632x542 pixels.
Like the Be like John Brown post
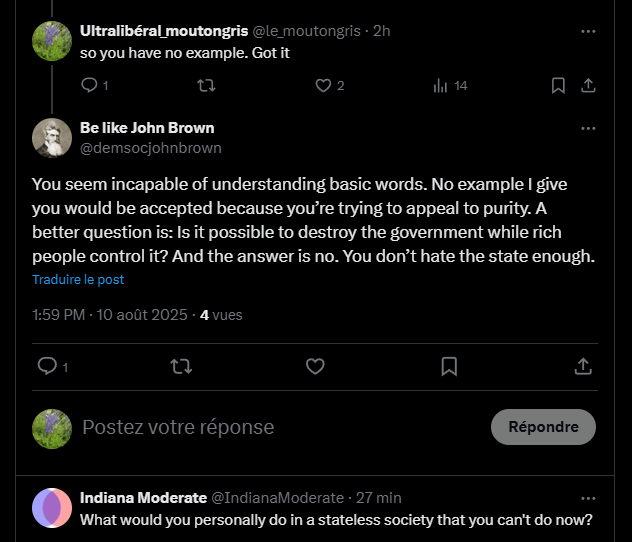tap(315, 367)
